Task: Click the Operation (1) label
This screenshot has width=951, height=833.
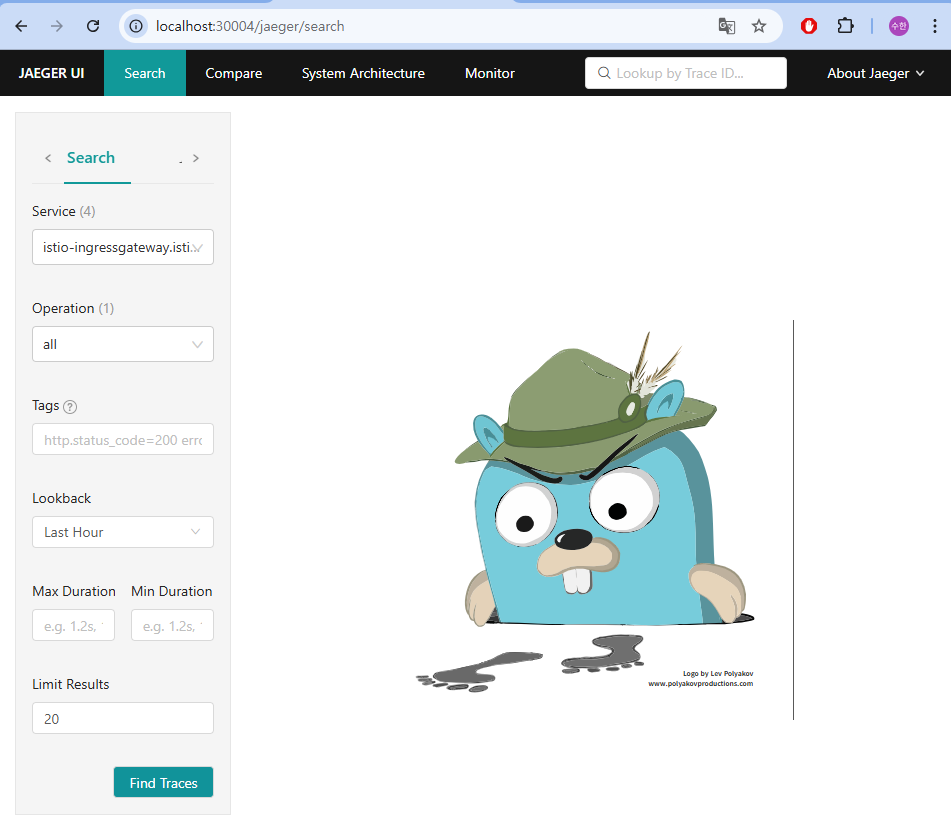Action: tap(73, 308)
